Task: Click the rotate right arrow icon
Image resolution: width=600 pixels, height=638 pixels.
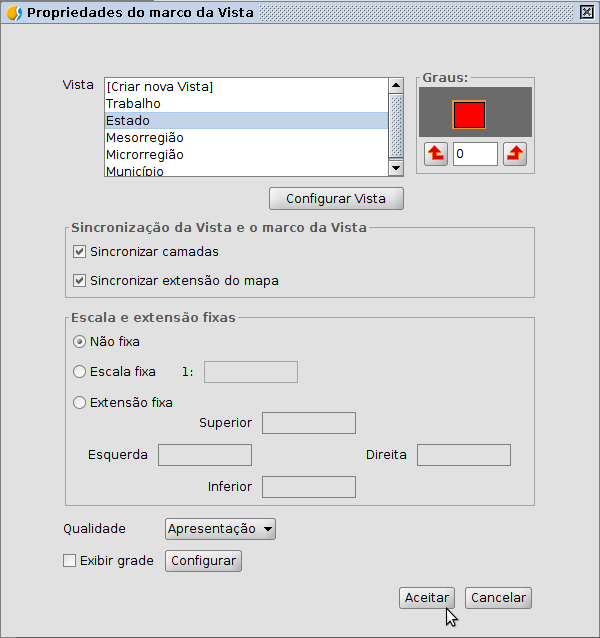Action: [514, 154]
